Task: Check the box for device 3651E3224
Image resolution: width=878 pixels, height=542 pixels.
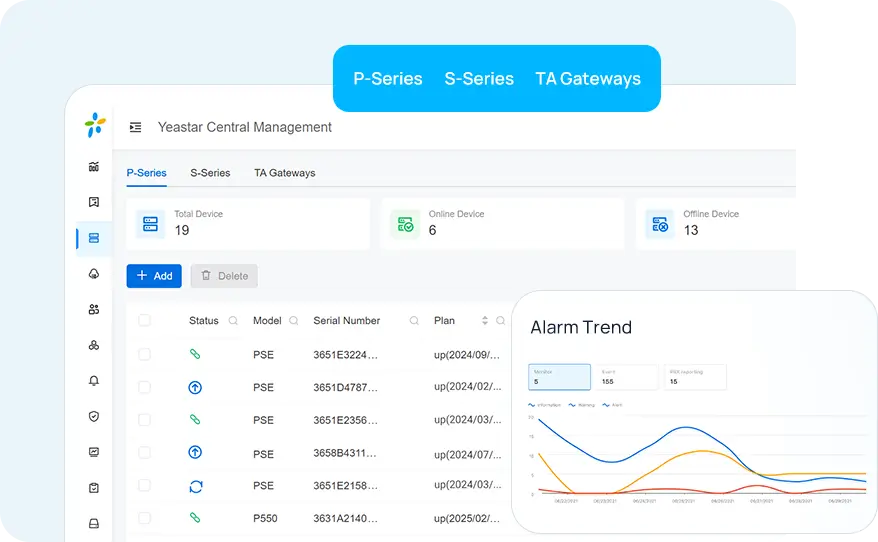Action: [x=144, y=355]
